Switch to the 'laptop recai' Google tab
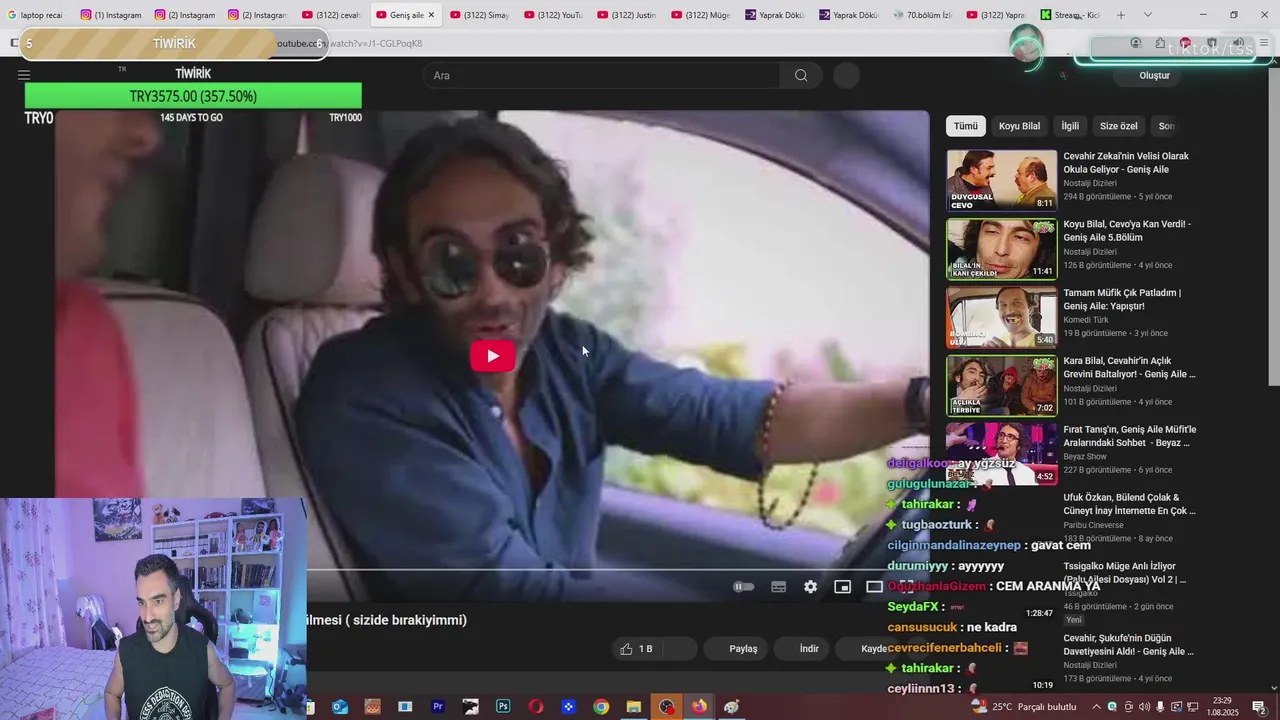 click(x=36, y=15)
